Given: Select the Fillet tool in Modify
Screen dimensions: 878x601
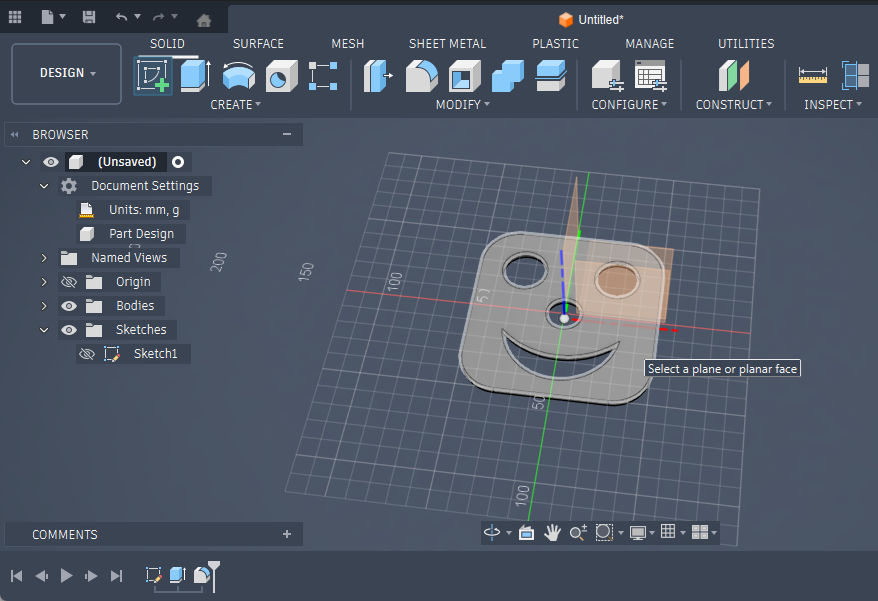Looking at the screenshot, I should point(421,77).
